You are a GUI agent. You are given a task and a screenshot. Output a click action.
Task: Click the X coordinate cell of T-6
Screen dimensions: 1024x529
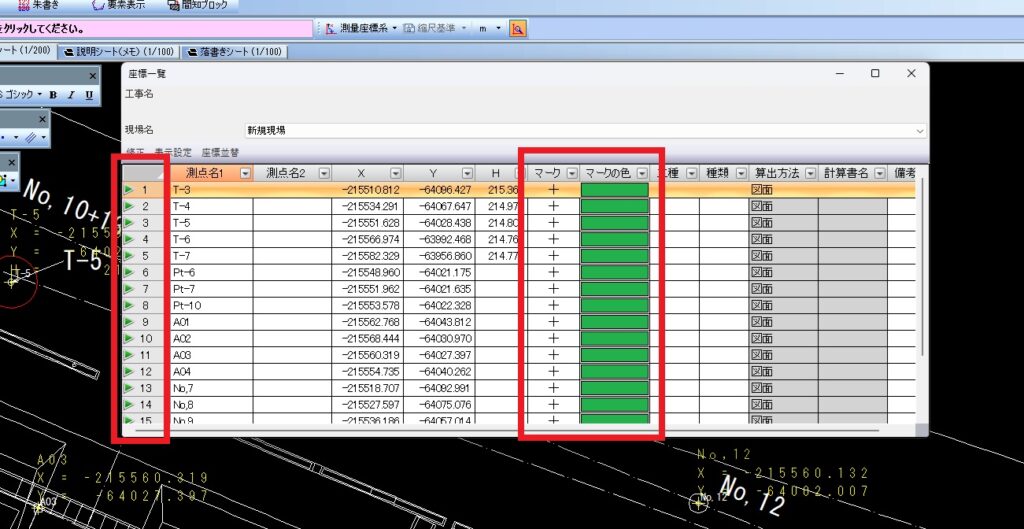point(370,239)
